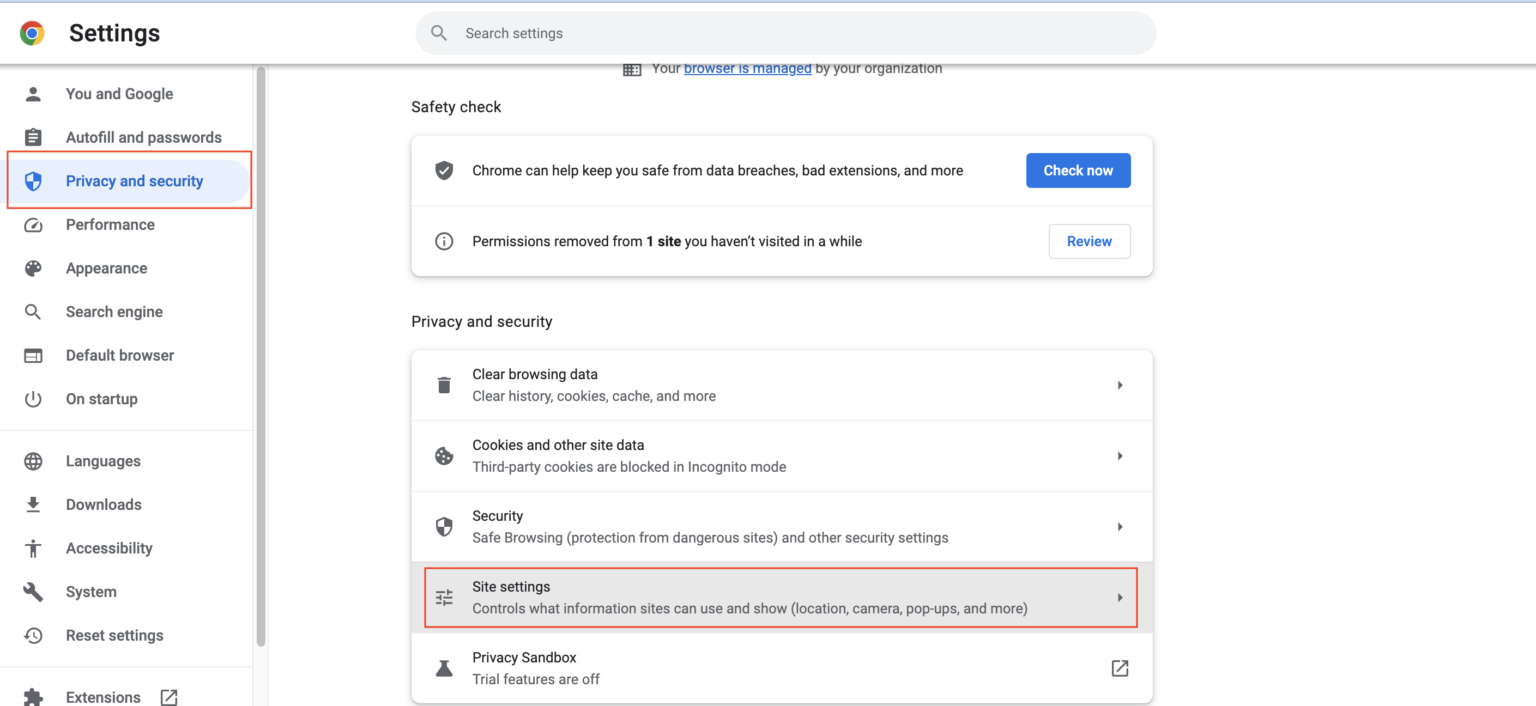The image size is (1536, 706).
Task: Expand the Cookies and other site data chevron
Action: pyautogui.click(x=1120, y=456)
